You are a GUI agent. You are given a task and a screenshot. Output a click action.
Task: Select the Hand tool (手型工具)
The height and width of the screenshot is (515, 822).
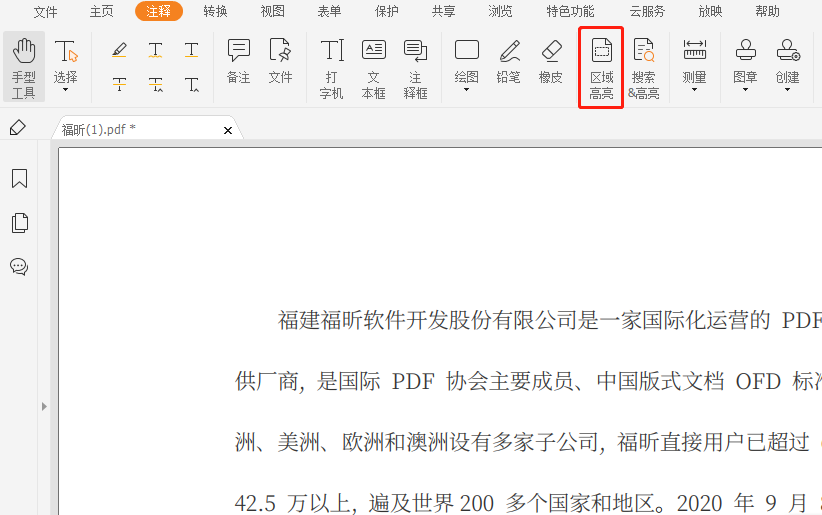[23, 66]
